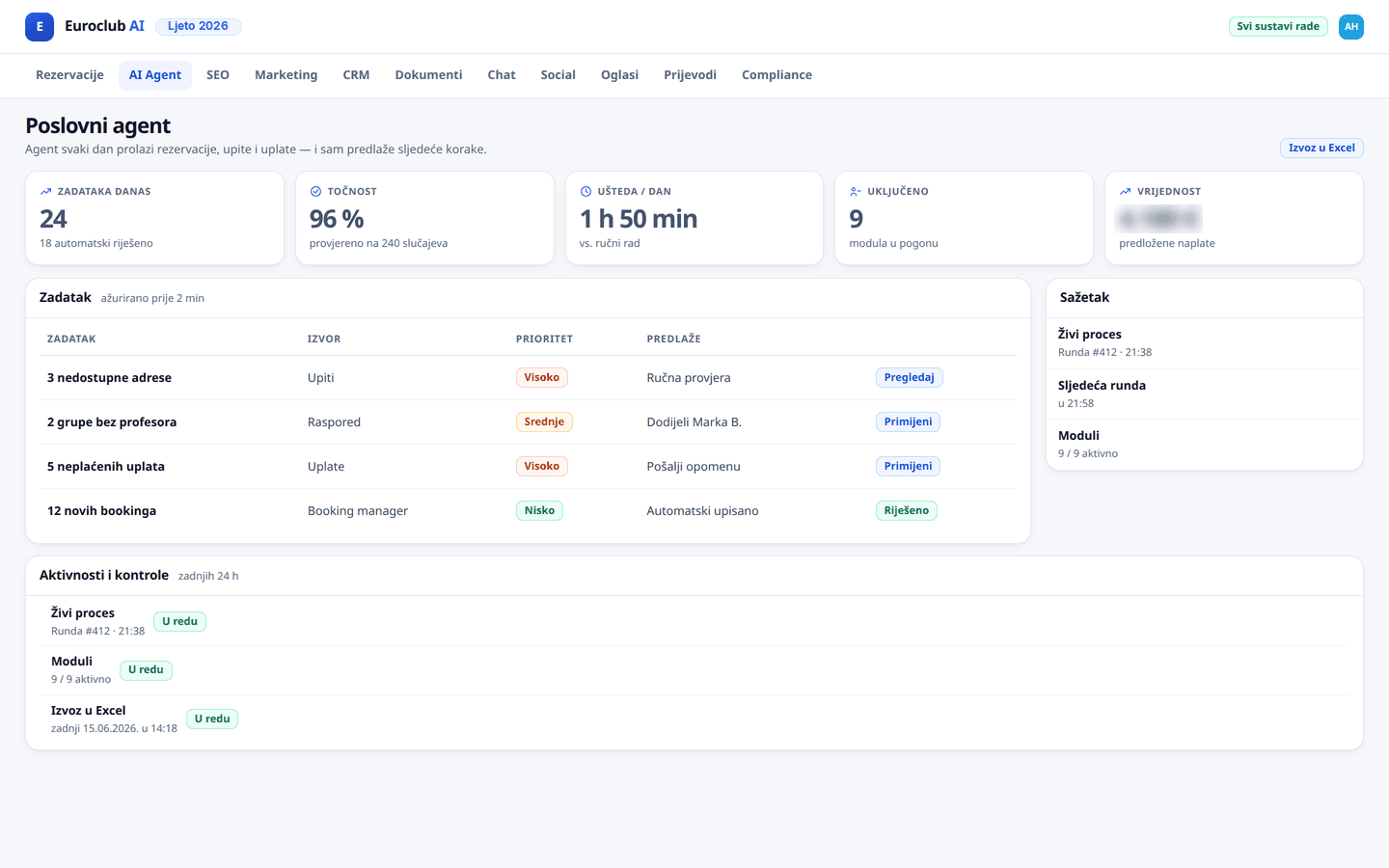Click Primijeni for 5 neplaćenih uplata
Image resolution: width=1389 pixels, height=868 pixels.
[x=908, y=467]
